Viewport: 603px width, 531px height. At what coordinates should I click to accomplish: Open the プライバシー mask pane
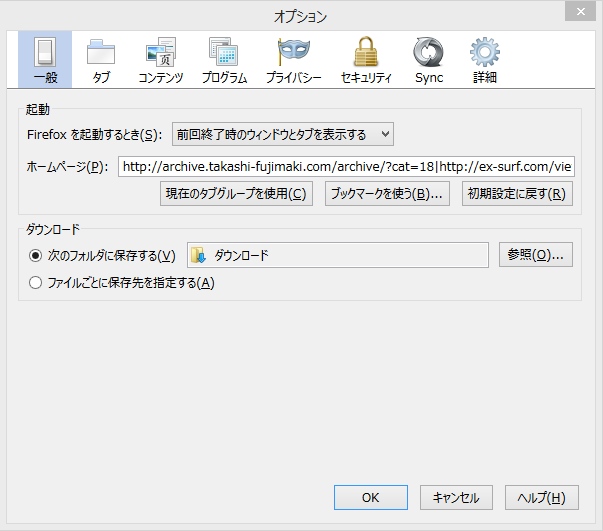point(294,60)
